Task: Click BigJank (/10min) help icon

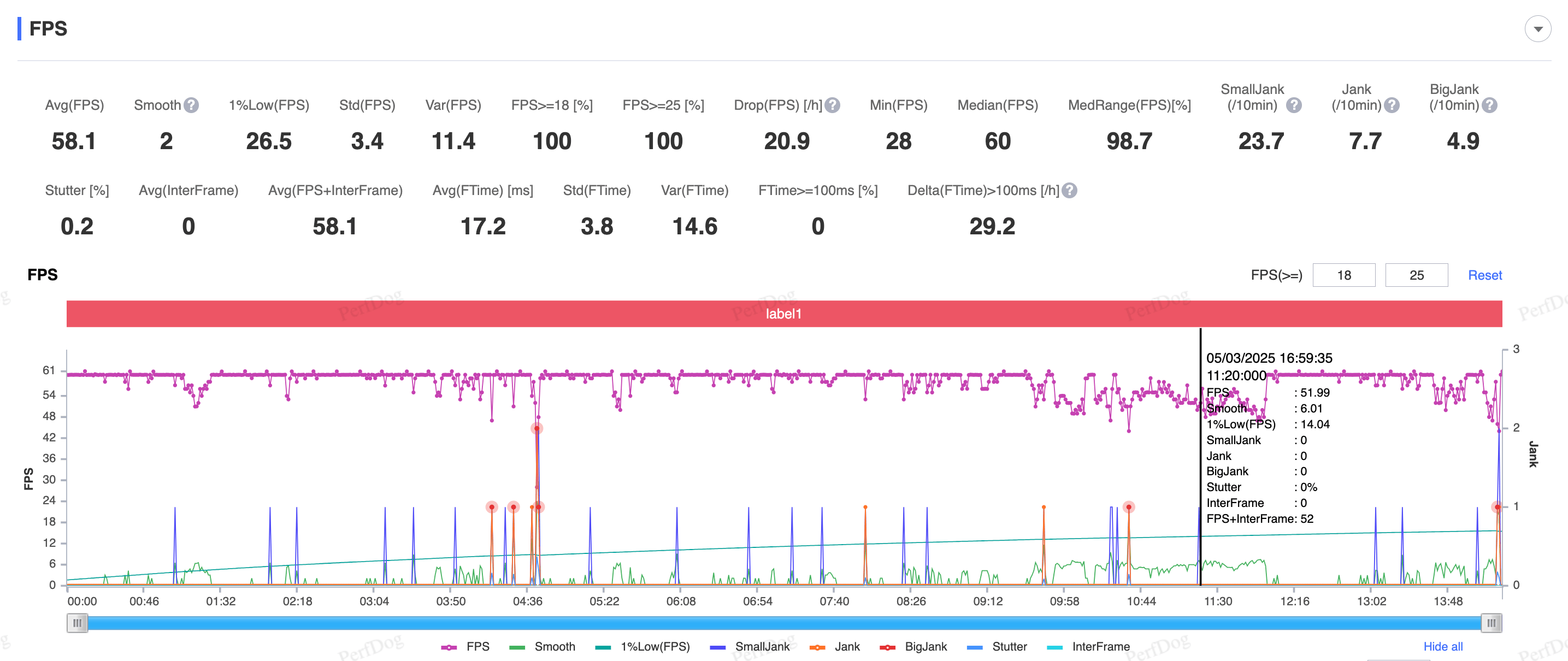Action: [x=1489, y=105]
